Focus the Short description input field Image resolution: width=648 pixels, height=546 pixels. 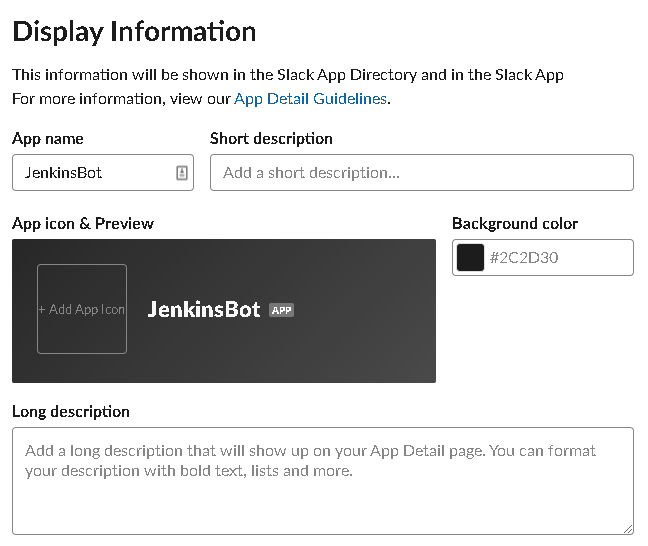point(422,172)
